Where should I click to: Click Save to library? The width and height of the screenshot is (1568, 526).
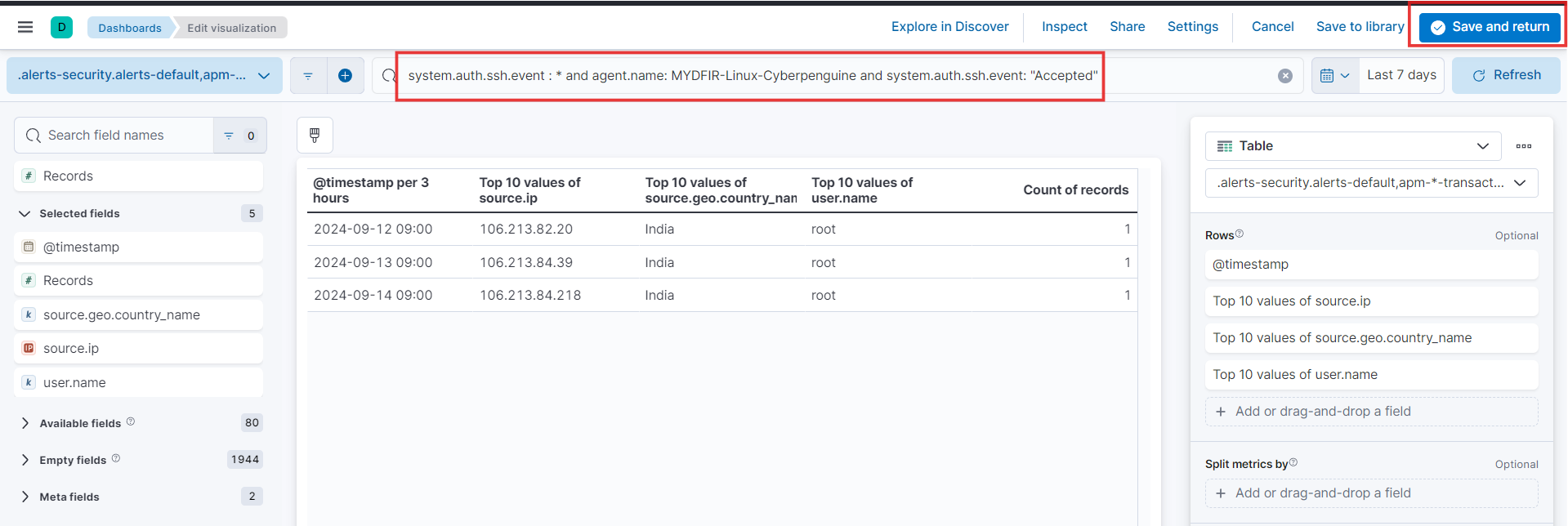(1360, 27)
